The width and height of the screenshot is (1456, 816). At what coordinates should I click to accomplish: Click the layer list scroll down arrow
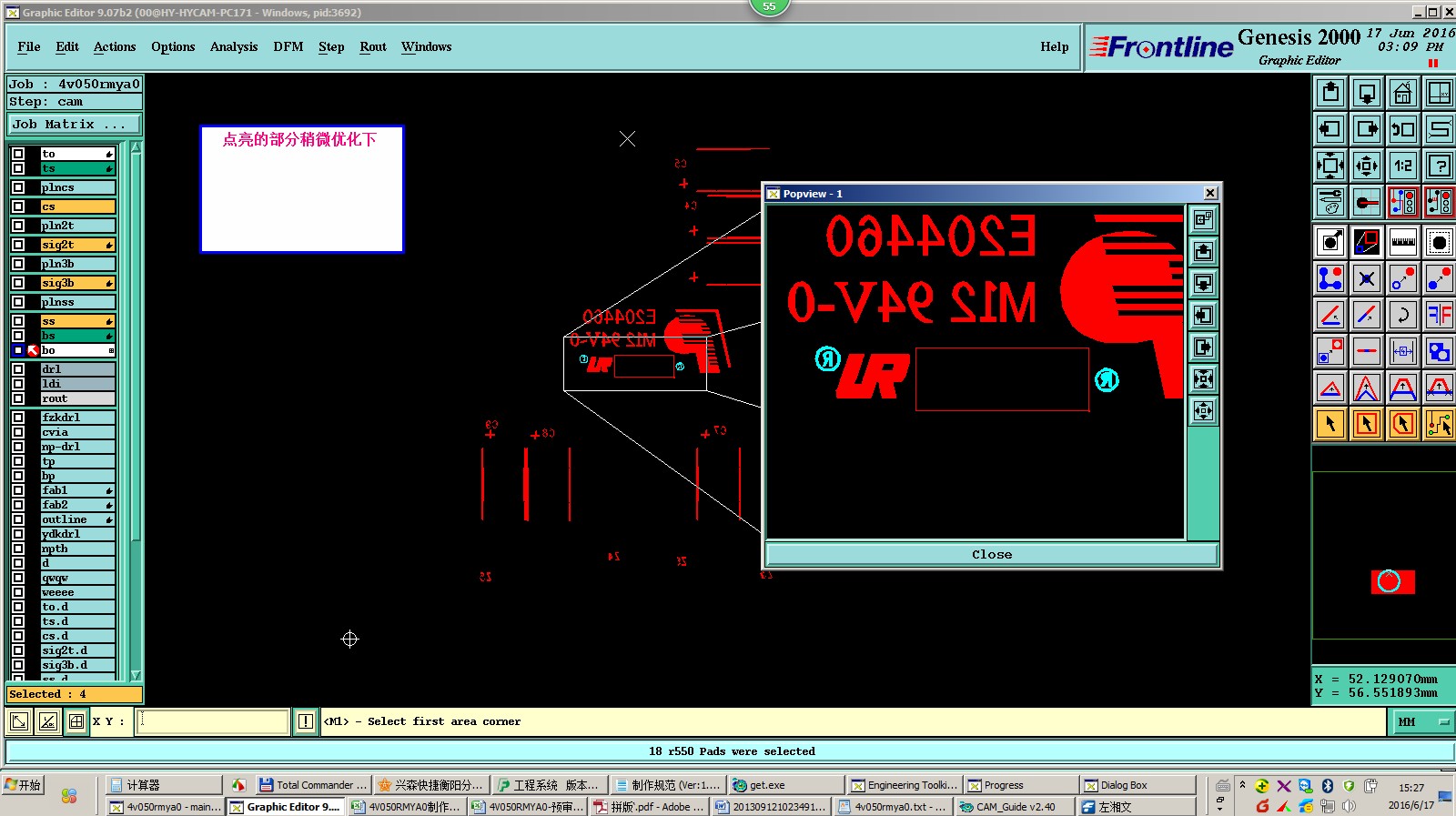pos(136,675)
